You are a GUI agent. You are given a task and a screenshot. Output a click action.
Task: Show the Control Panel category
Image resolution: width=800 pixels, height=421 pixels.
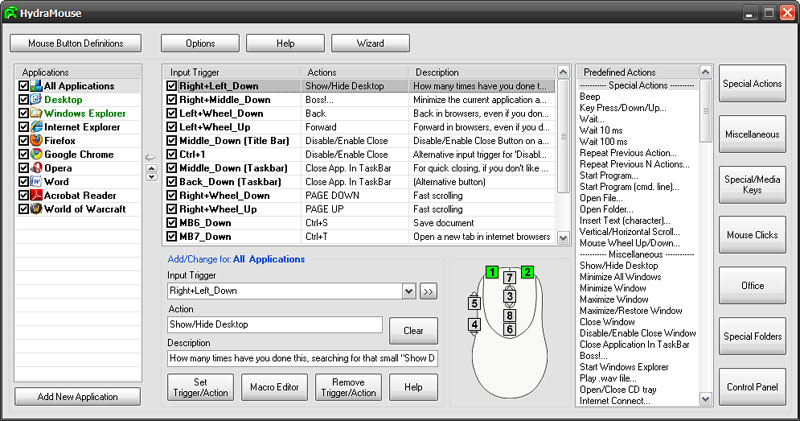(x=753, y=387)
